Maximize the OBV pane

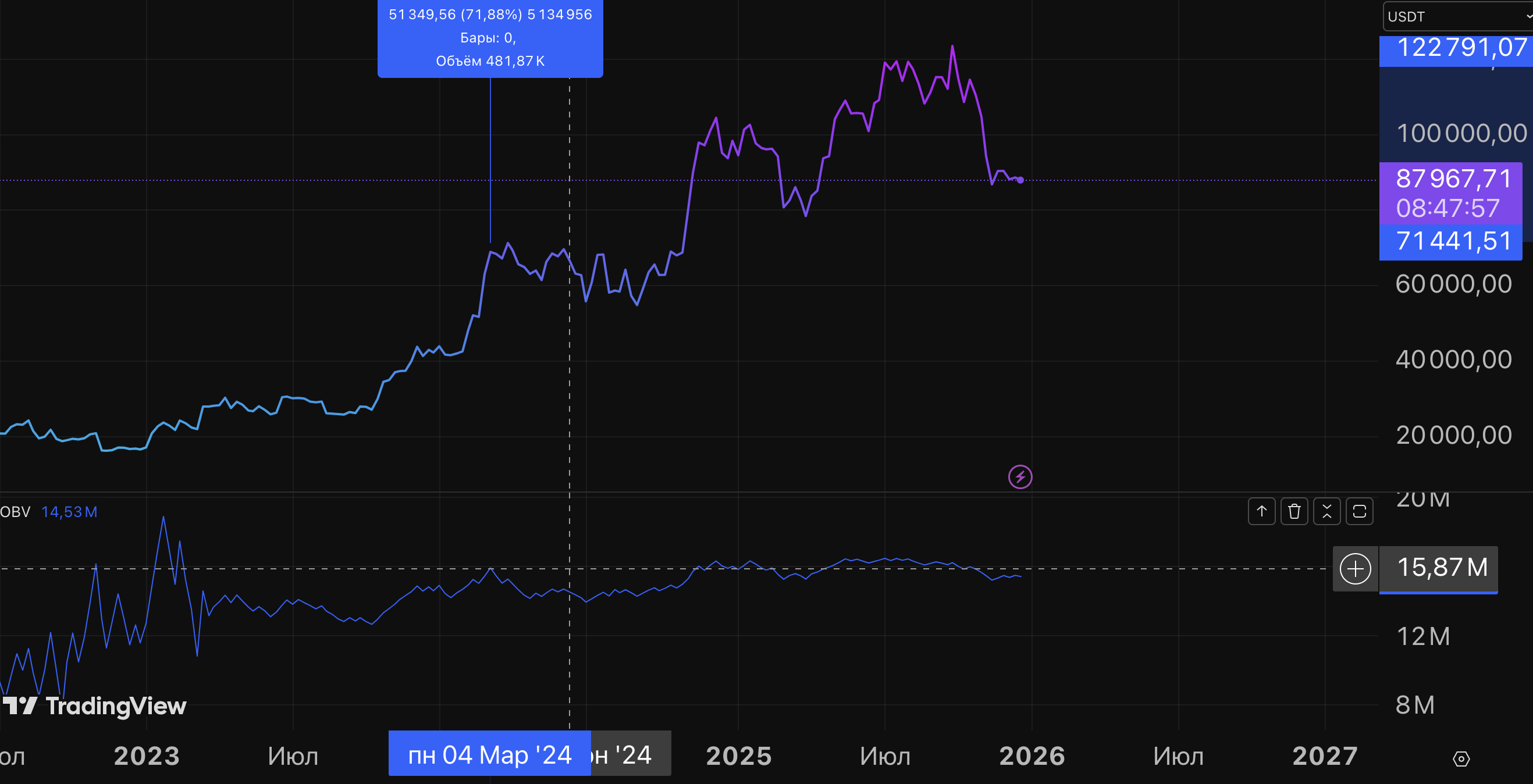click(1359, 511)
